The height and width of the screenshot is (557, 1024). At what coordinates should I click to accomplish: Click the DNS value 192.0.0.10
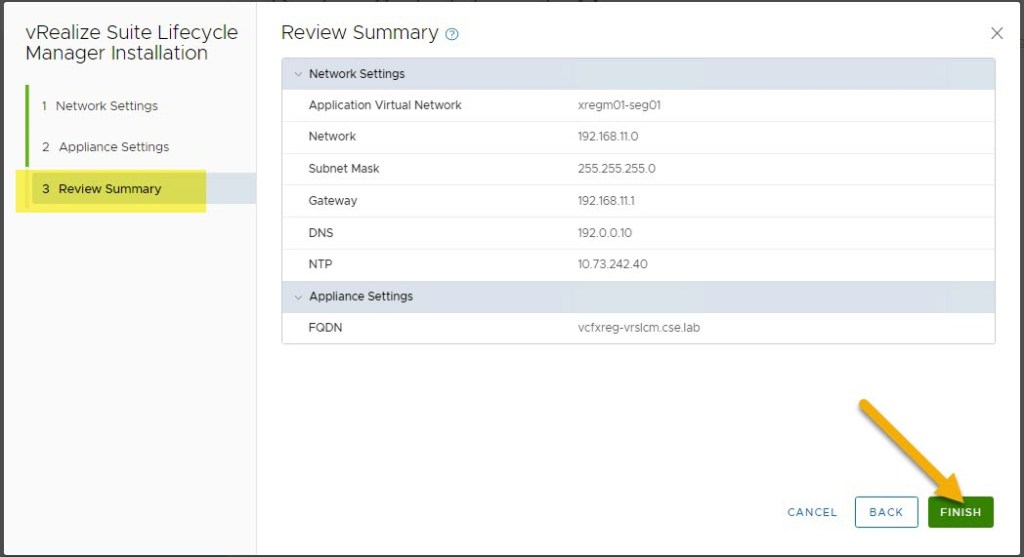(604, 233)
